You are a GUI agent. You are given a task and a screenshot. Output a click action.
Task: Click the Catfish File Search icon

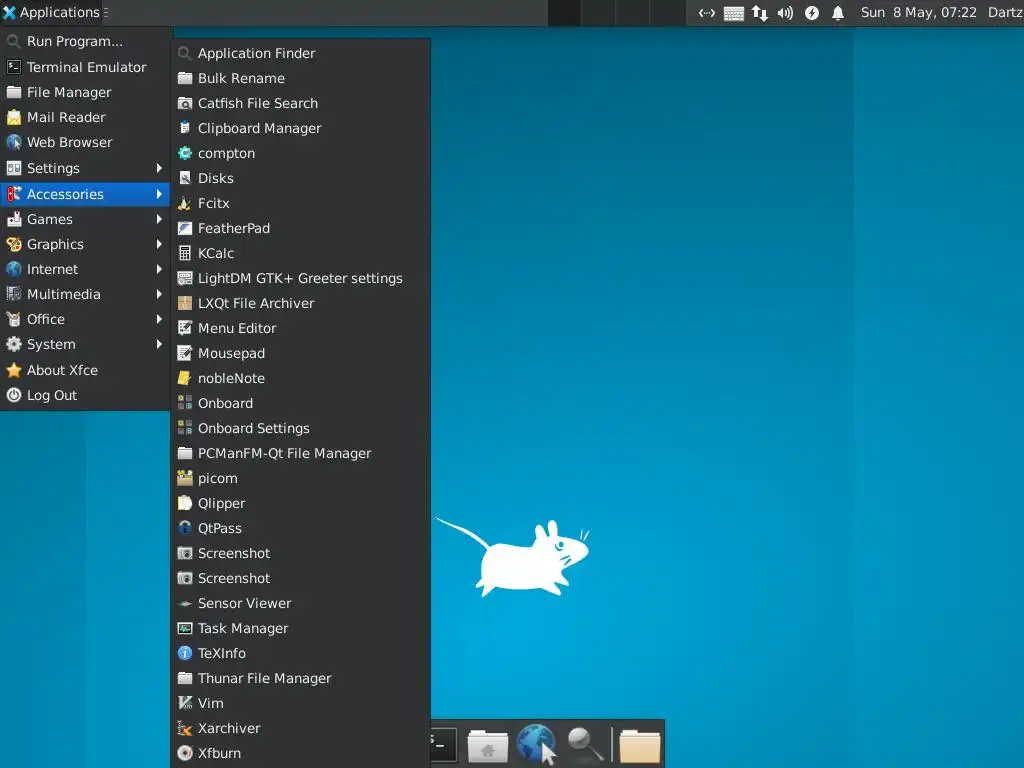click(185, 103)
